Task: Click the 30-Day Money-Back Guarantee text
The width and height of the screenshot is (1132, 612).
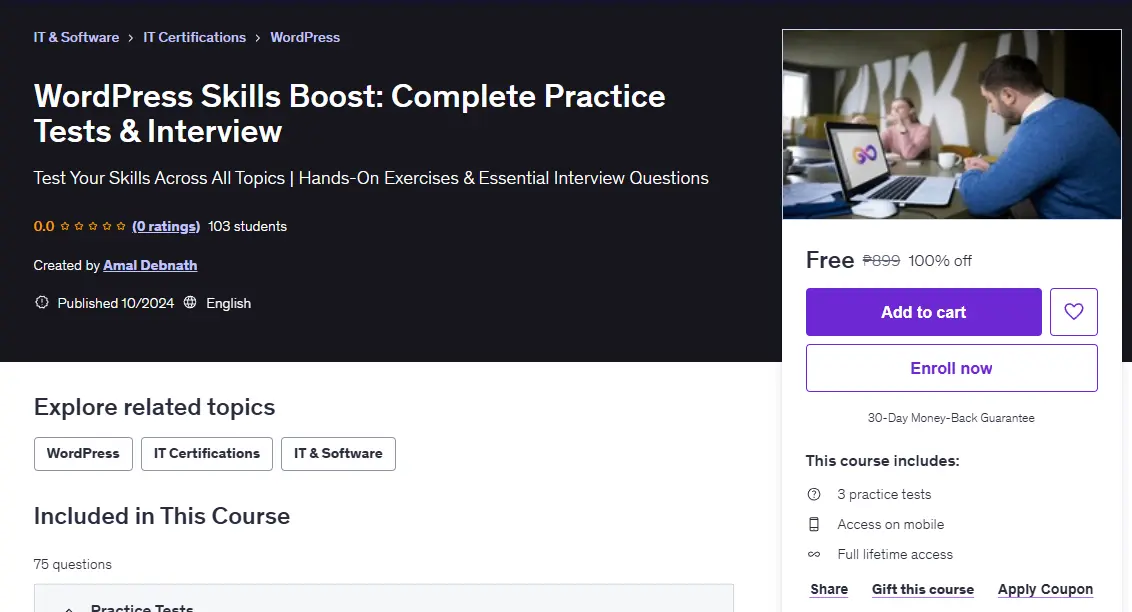Action: pos(951,418)
